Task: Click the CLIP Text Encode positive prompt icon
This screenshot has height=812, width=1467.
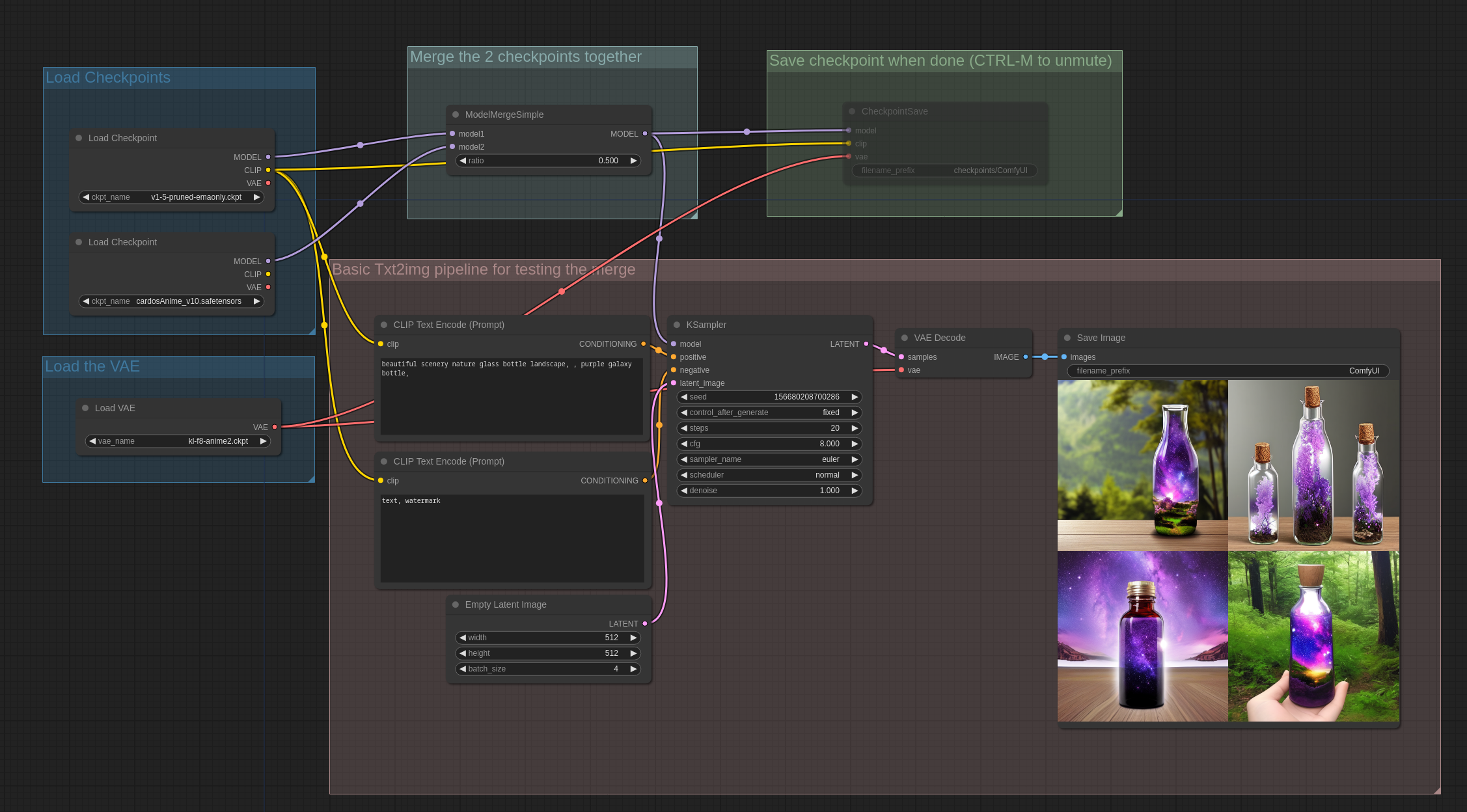Action: pyautogui.click(x=384, y=324)
